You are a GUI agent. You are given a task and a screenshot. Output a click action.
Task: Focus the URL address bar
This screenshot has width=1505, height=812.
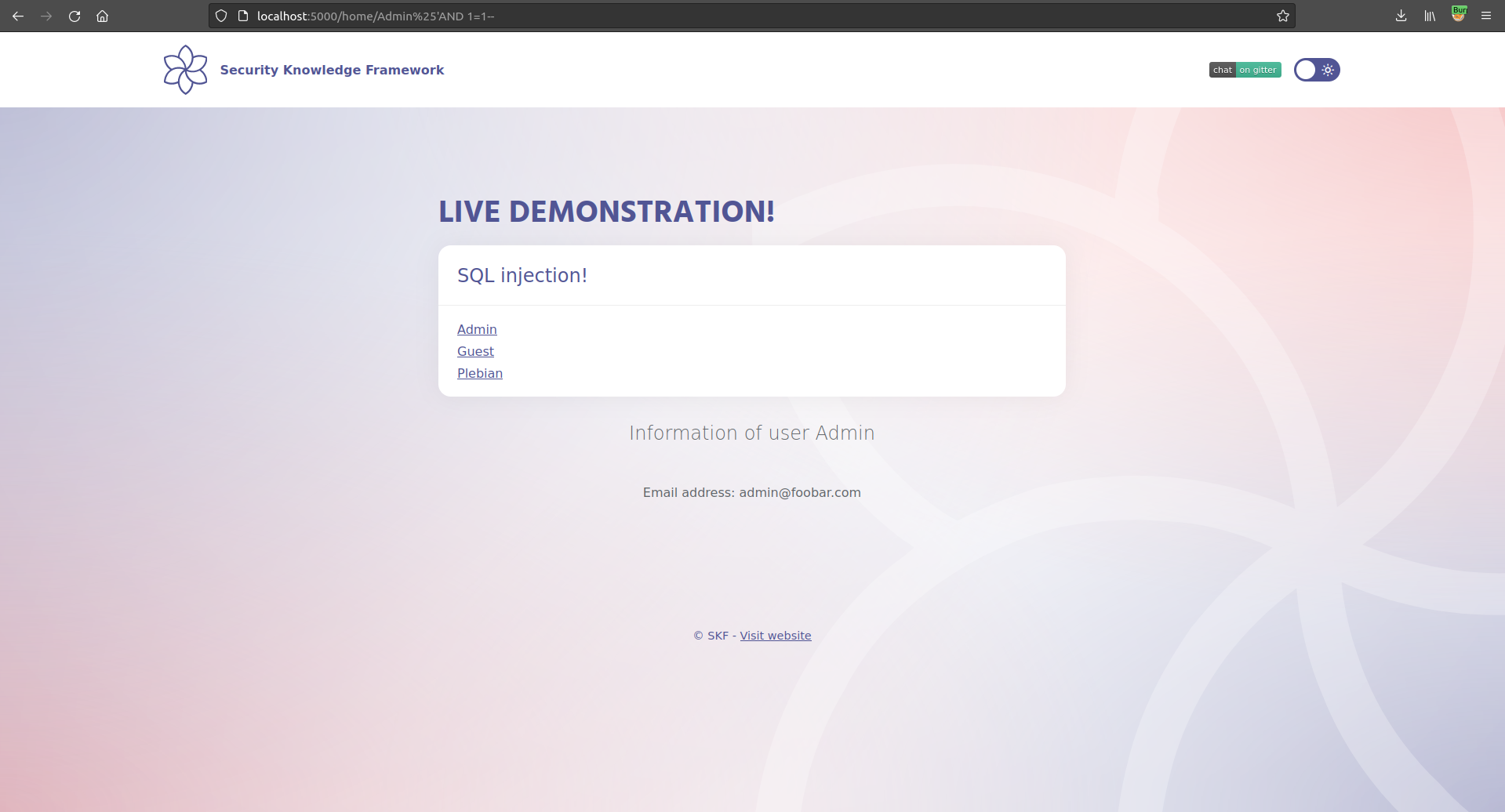coord(751,16)
